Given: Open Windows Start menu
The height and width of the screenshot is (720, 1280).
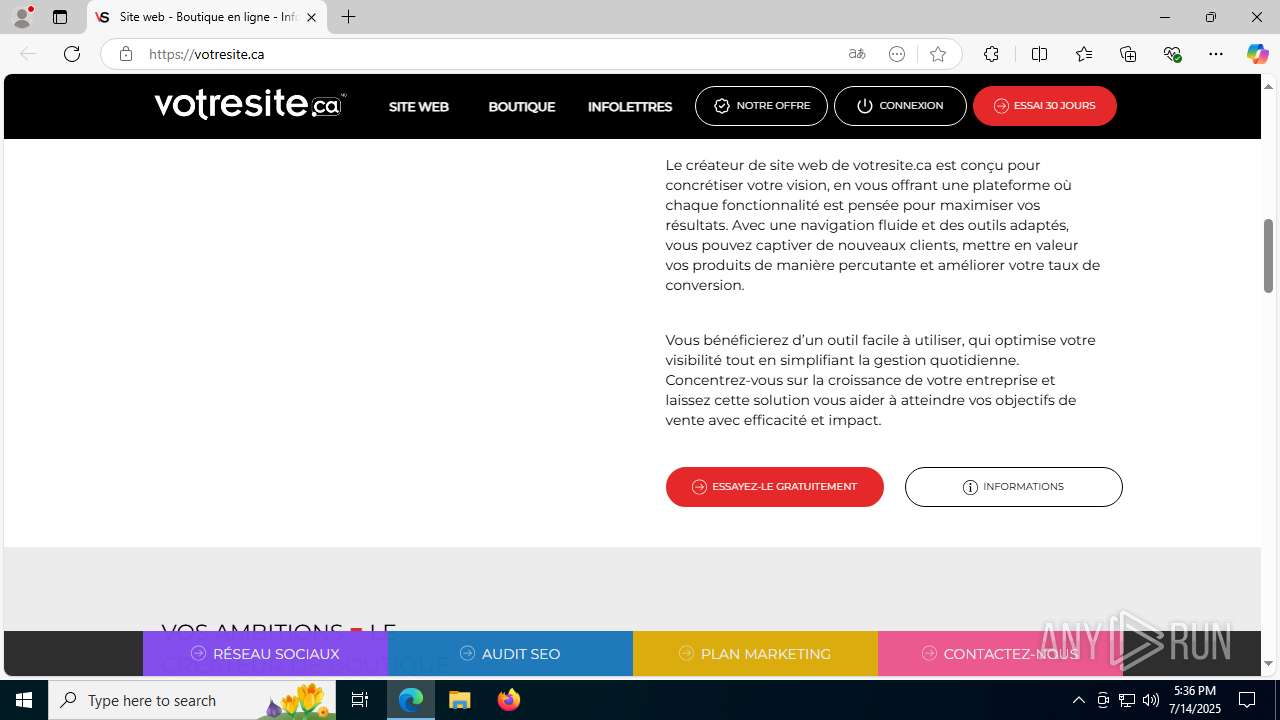Looking at the screenshot, I should [x=24, y=700].
